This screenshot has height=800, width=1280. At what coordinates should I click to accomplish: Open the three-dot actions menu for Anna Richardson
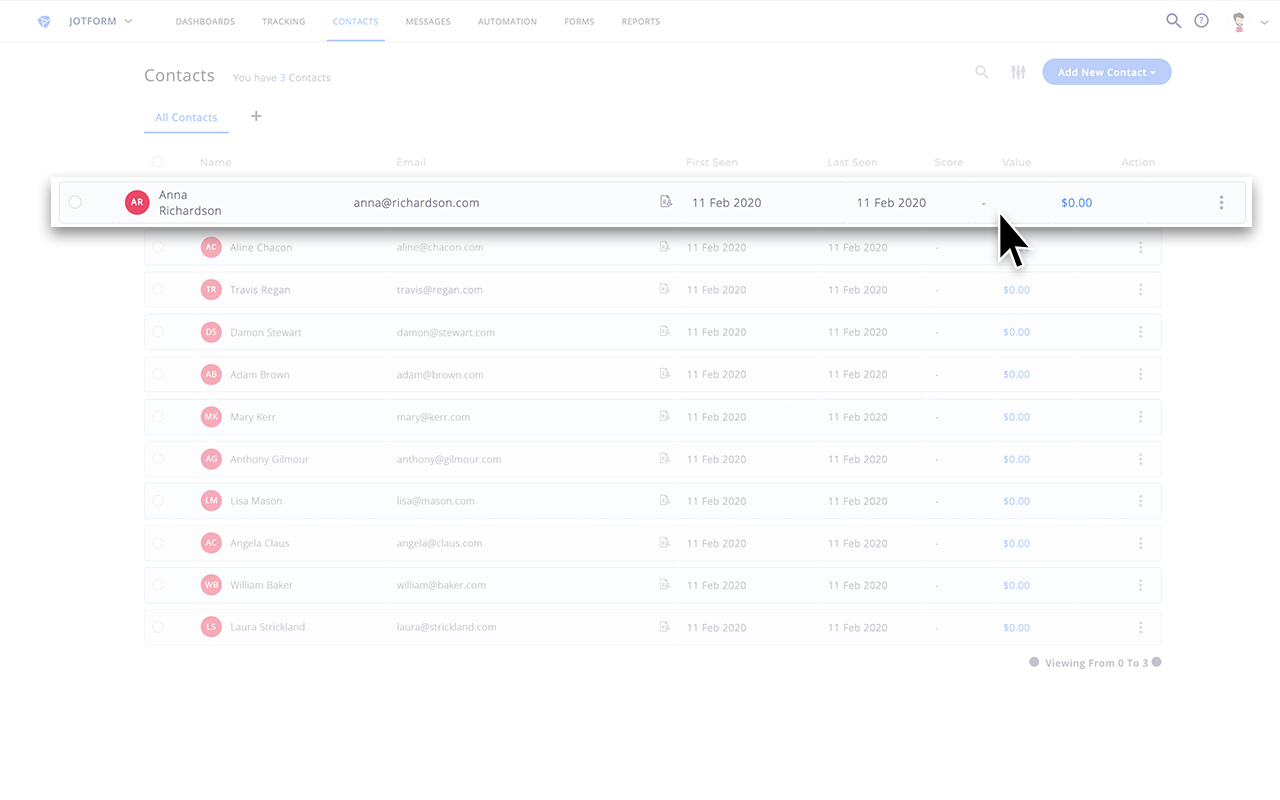(x=1221, y=202)
